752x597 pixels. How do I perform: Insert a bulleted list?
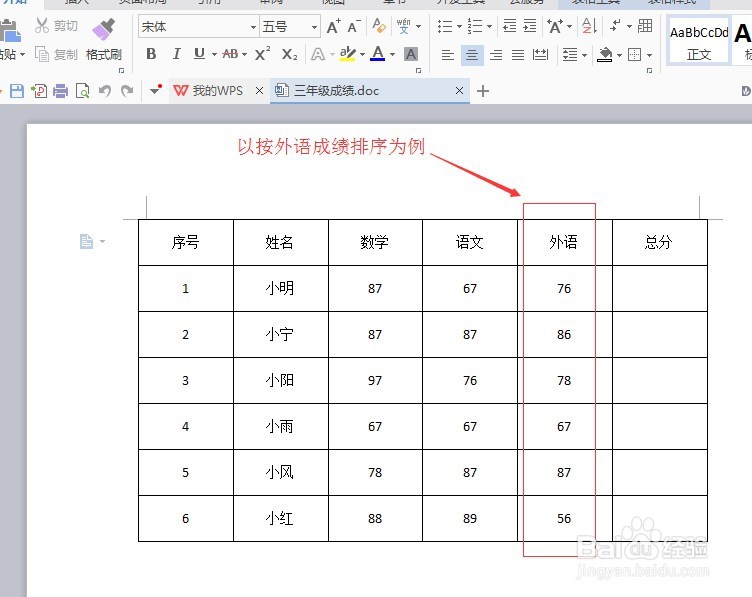click(445, 26)
